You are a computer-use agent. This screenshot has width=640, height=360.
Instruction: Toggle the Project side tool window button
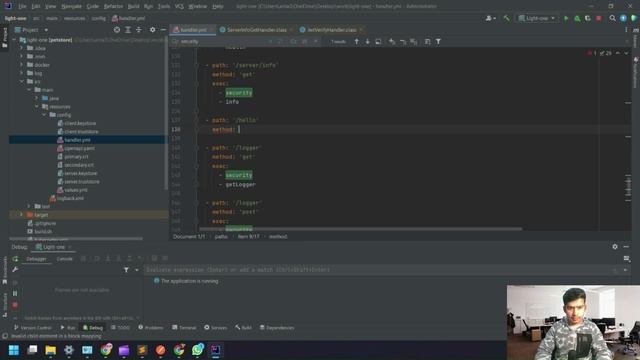coord(4,37)
